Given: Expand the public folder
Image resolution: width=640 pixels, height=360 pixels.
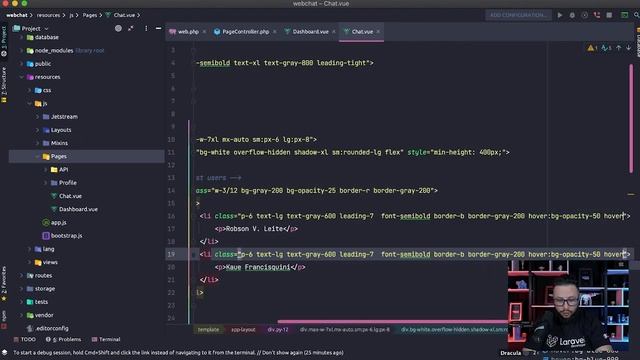Looking at the screenshot, I should [x=21, y=64].
